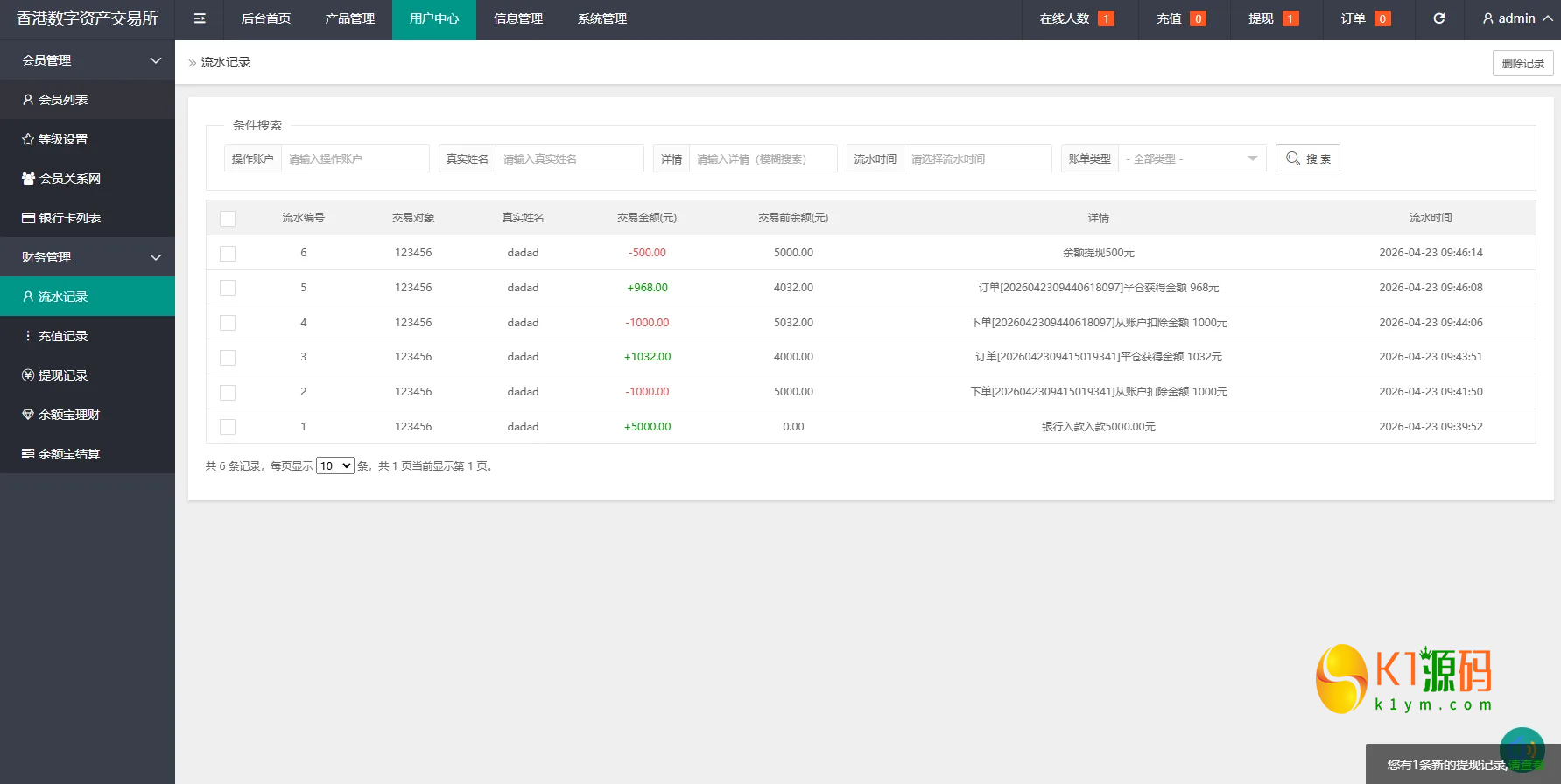Select the 用户中心 tab
Viewport: 1561px width, 784px height.
434,18
